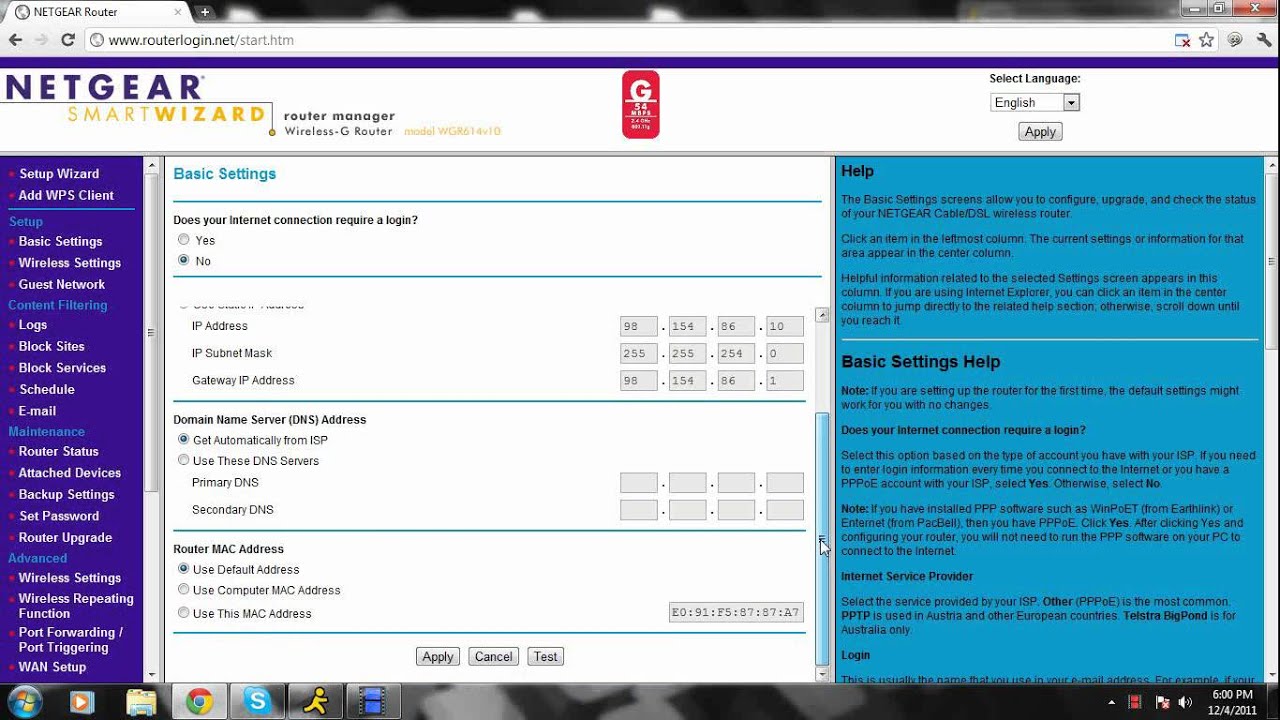Click the red recorder icon in system tray

[x=1136, y=702]
